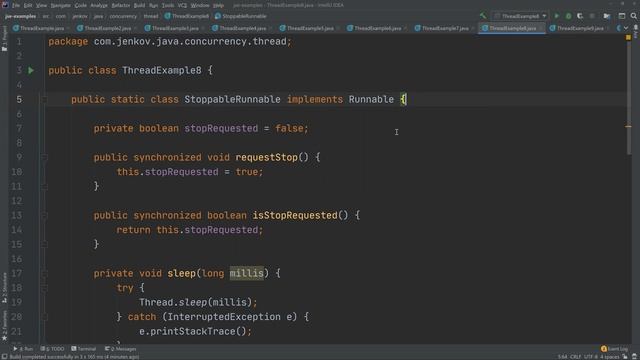Run ThreadExample8 with the green play button

(x=556, y=16)
